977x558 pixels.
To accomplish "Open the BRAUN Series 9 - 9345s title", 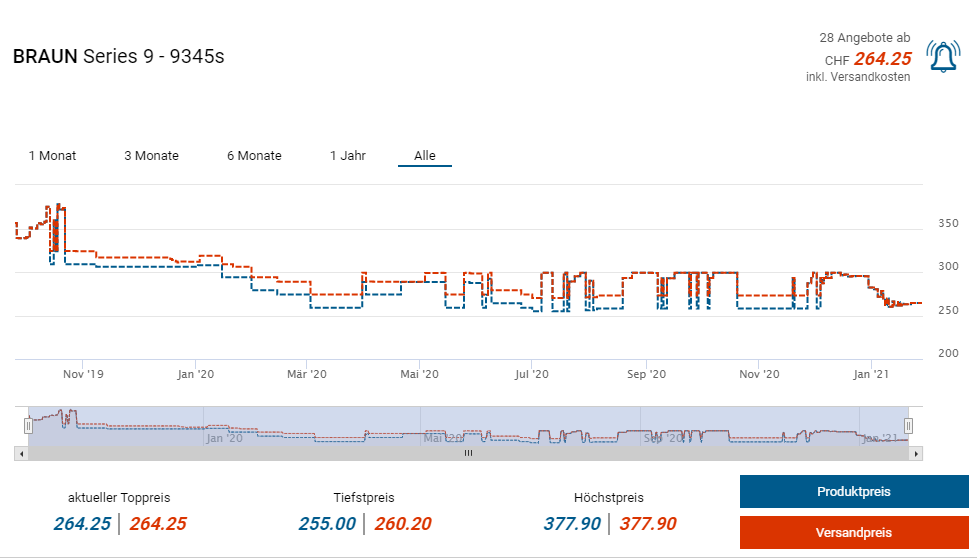I will pyautogui.click(x=118, y=56).
